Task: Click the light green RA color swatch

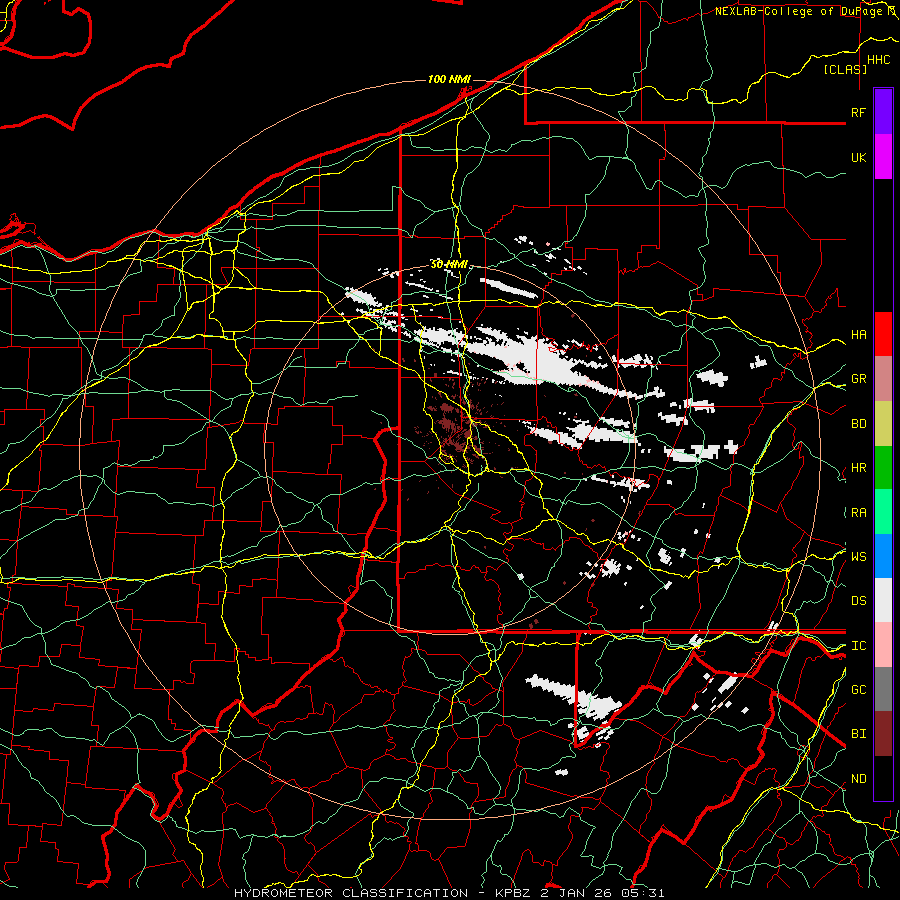Action: 883,512
